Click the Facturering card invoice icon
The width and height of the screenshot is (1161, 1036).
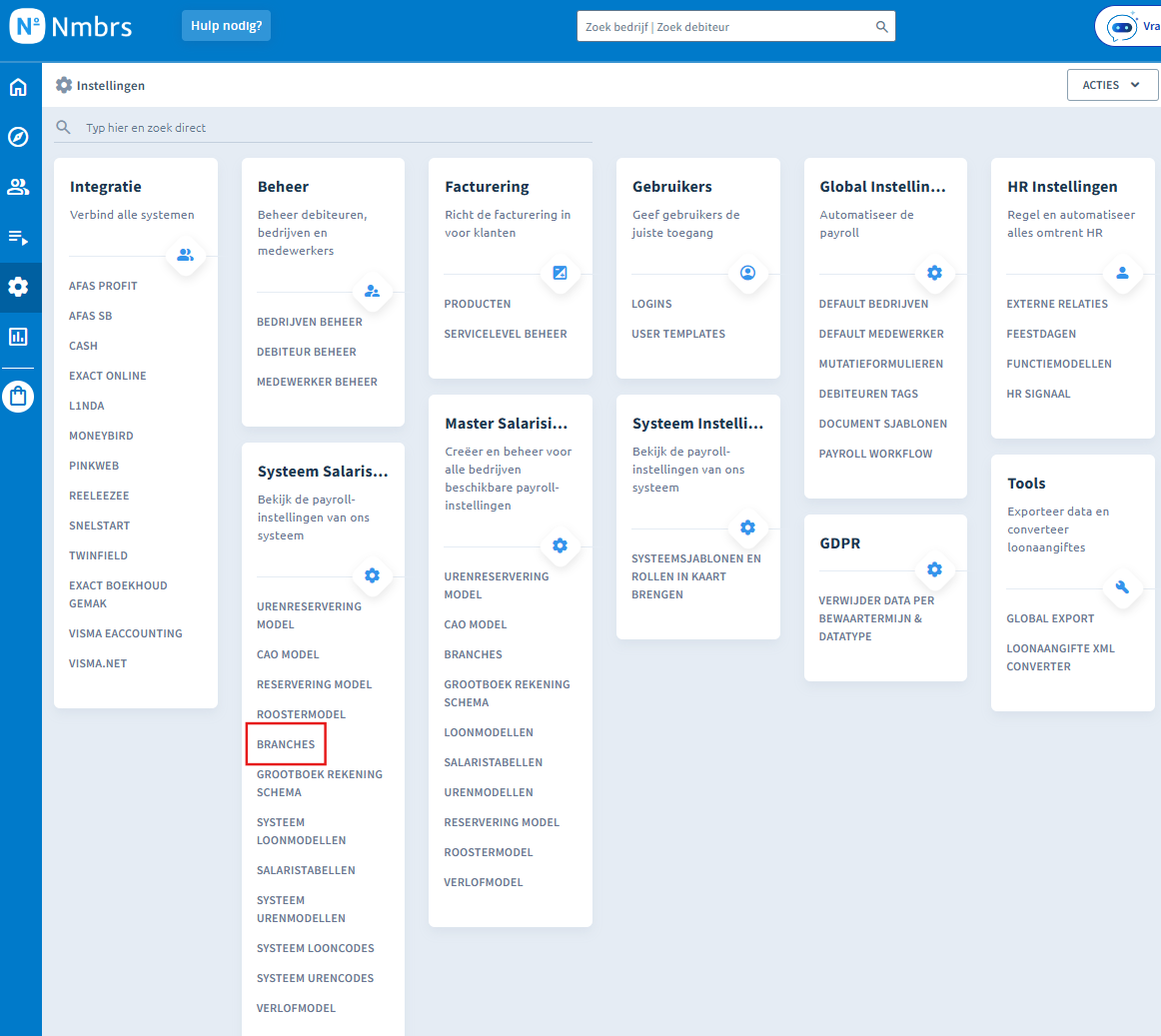[560, 273]
